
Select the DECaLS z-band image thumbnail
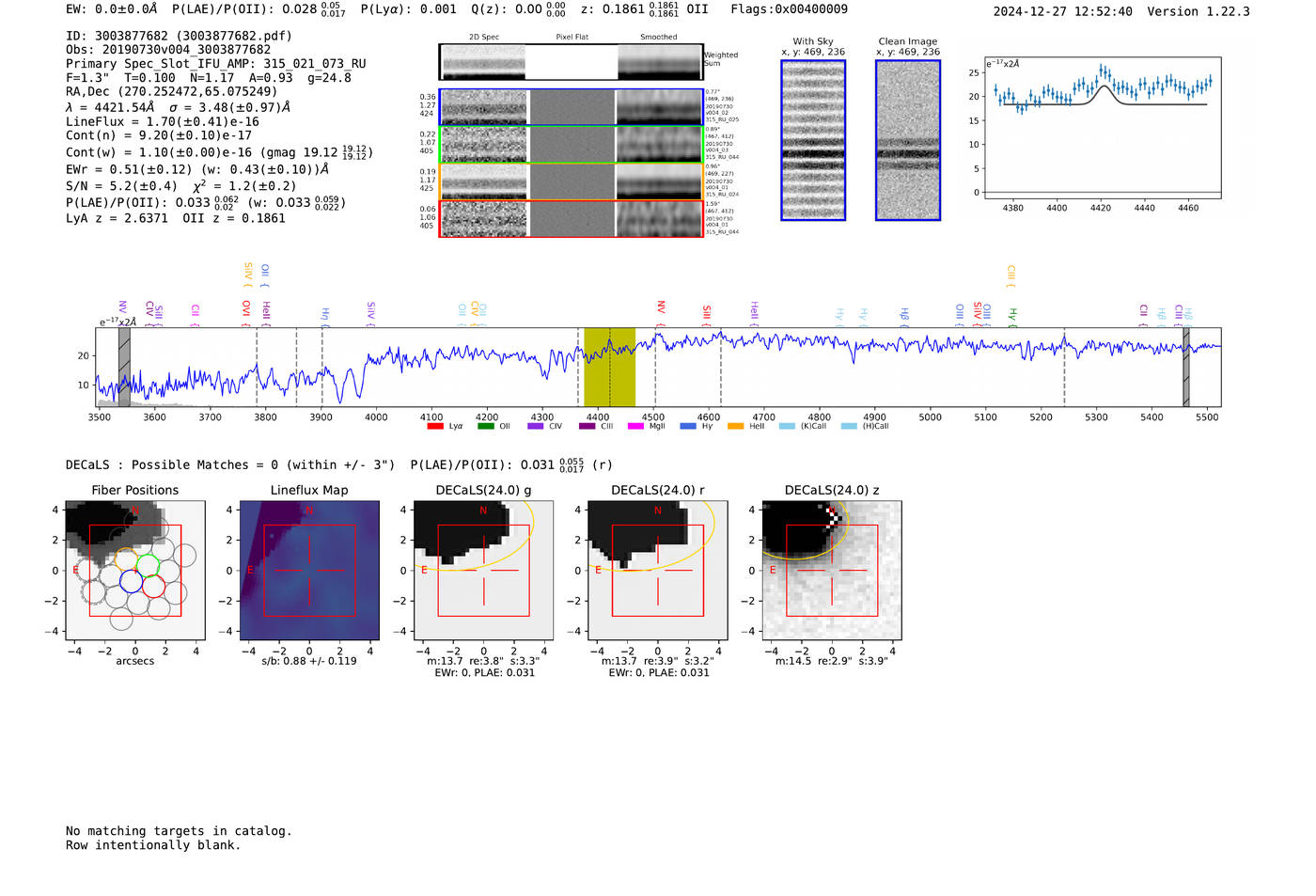pyautogui.click(x=831, y=570)
